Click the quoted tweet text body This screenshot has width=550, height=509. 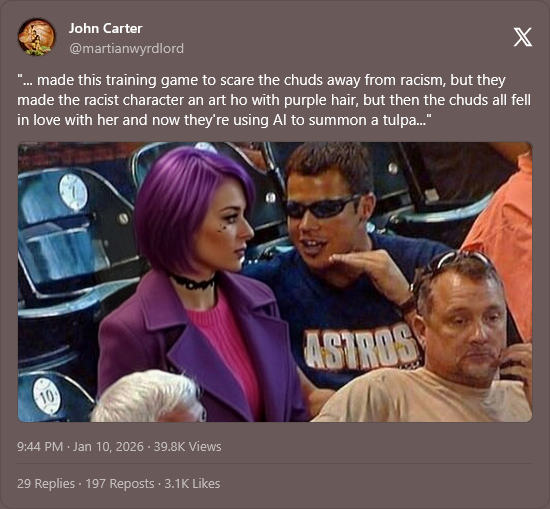tap(274, 100)
